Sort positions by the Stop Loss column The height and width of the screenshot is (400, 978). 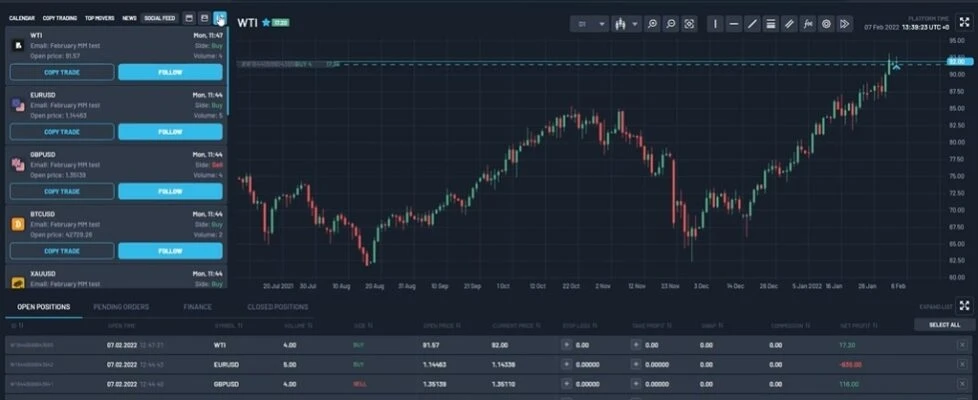[x=579, y=325]
